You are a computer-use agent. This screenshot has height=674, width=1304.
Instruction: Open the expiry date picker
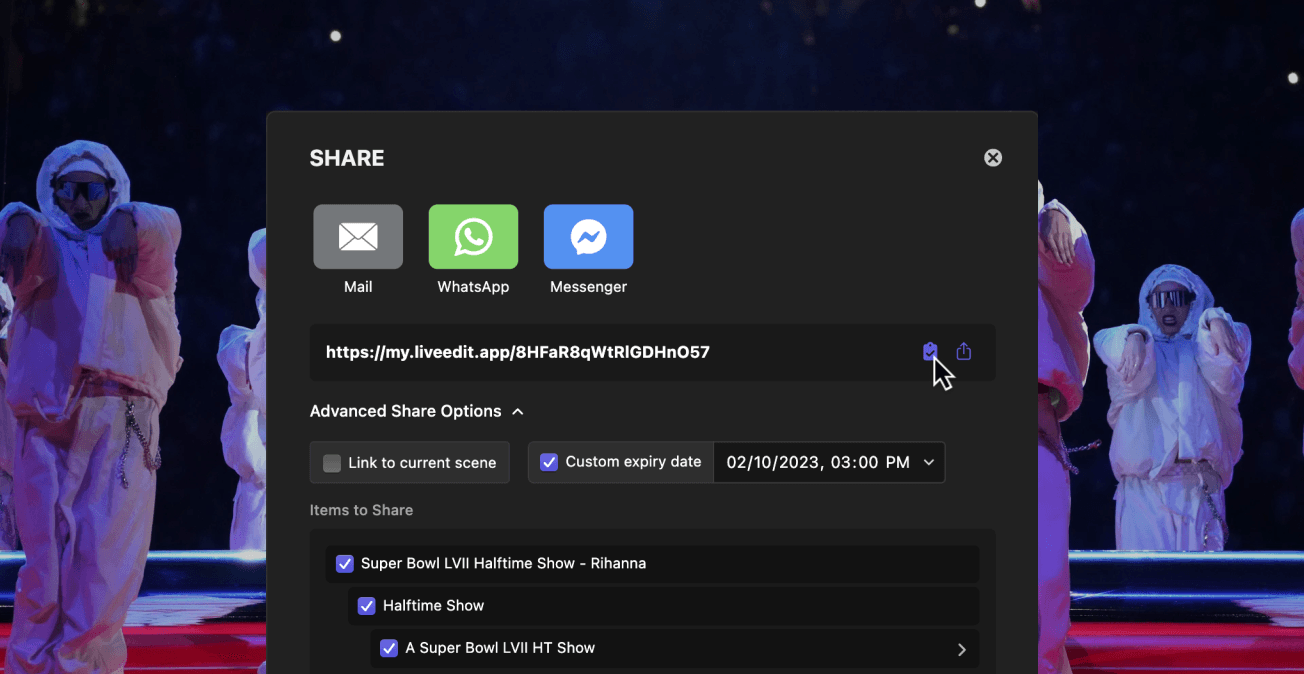(829, 462)
